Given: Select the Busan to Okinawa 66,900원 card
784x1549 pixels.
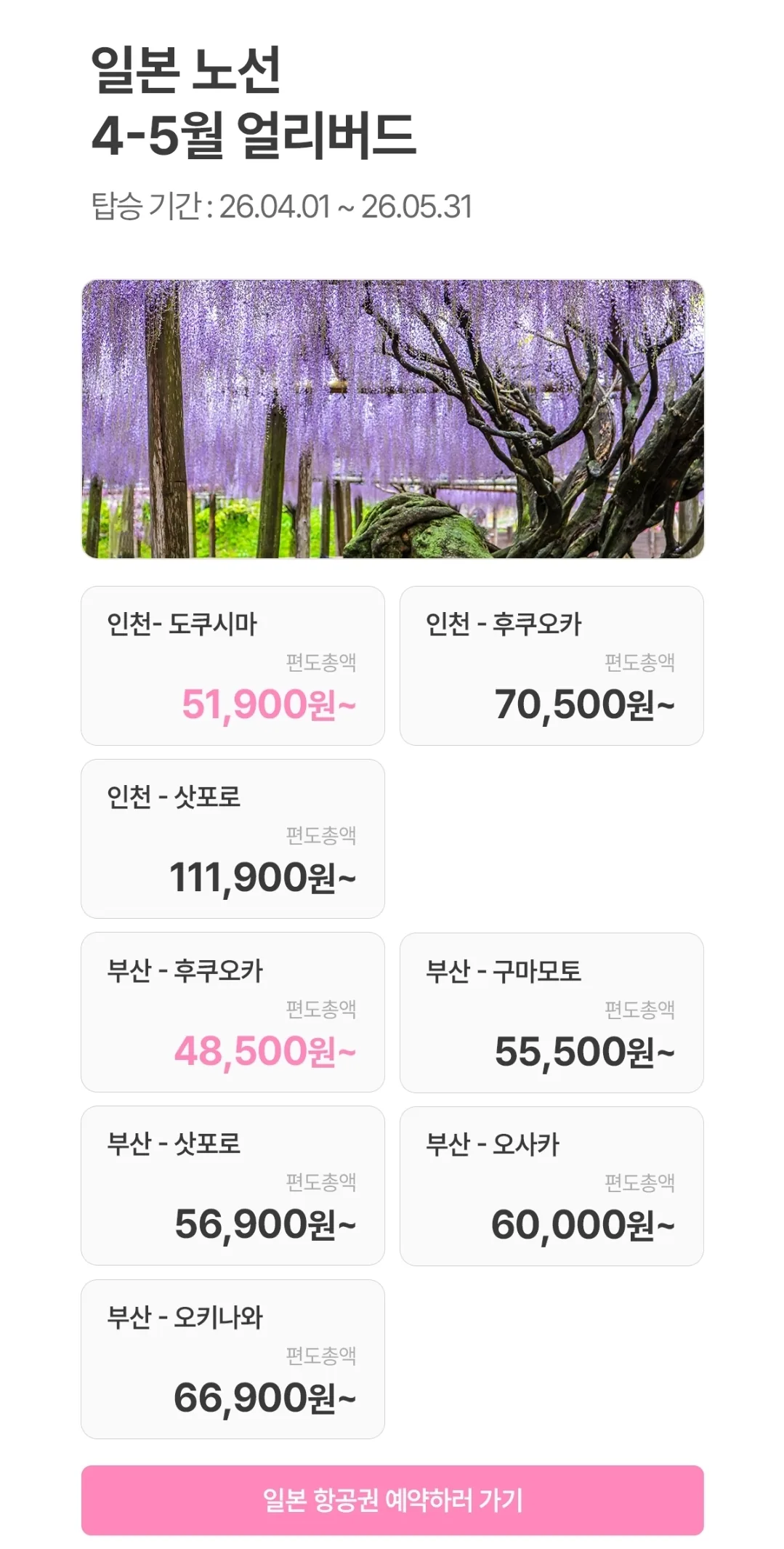Looking at the screenshot, I should click(x=233, y=1359).
